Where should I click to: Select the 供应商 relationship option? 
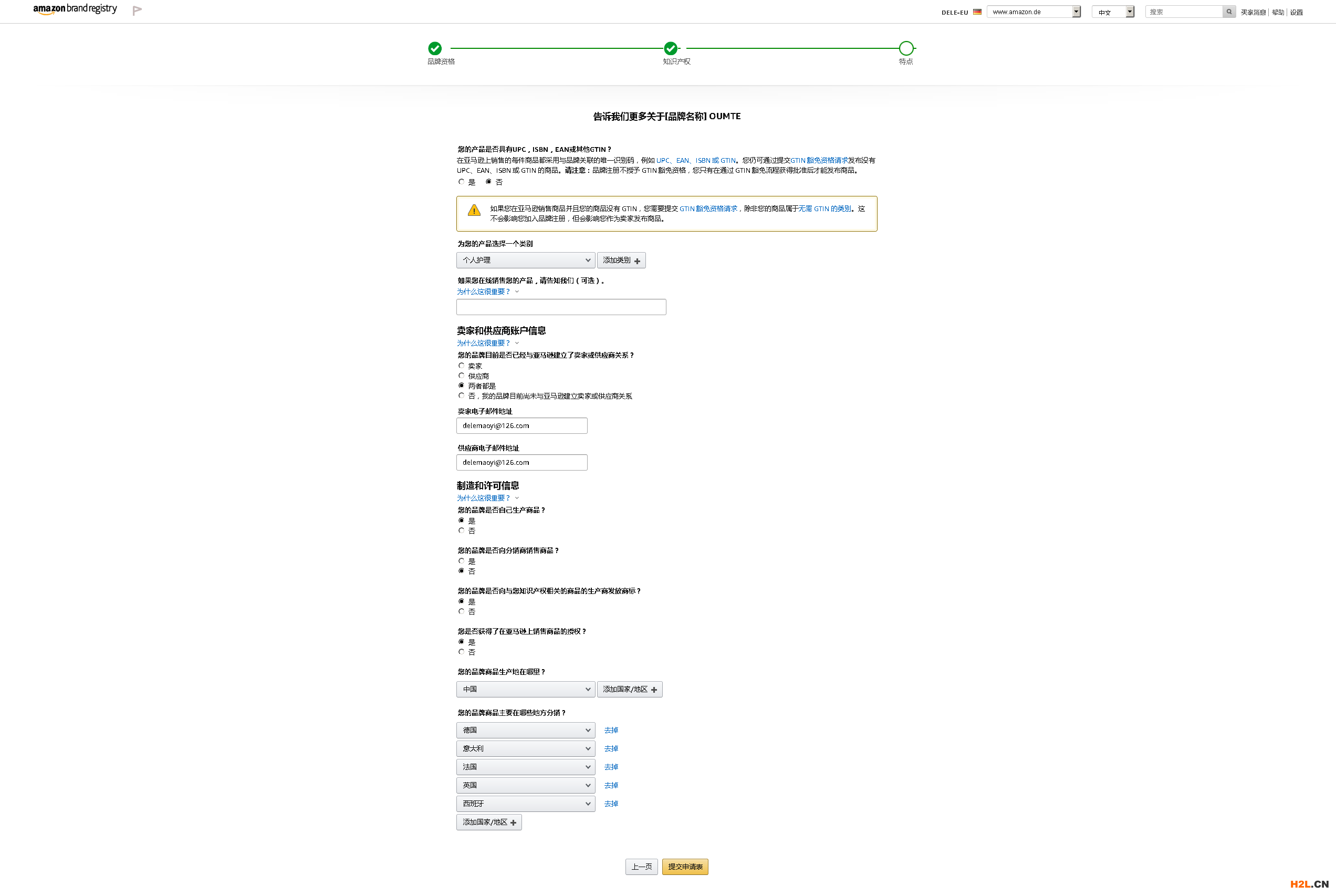461,376
